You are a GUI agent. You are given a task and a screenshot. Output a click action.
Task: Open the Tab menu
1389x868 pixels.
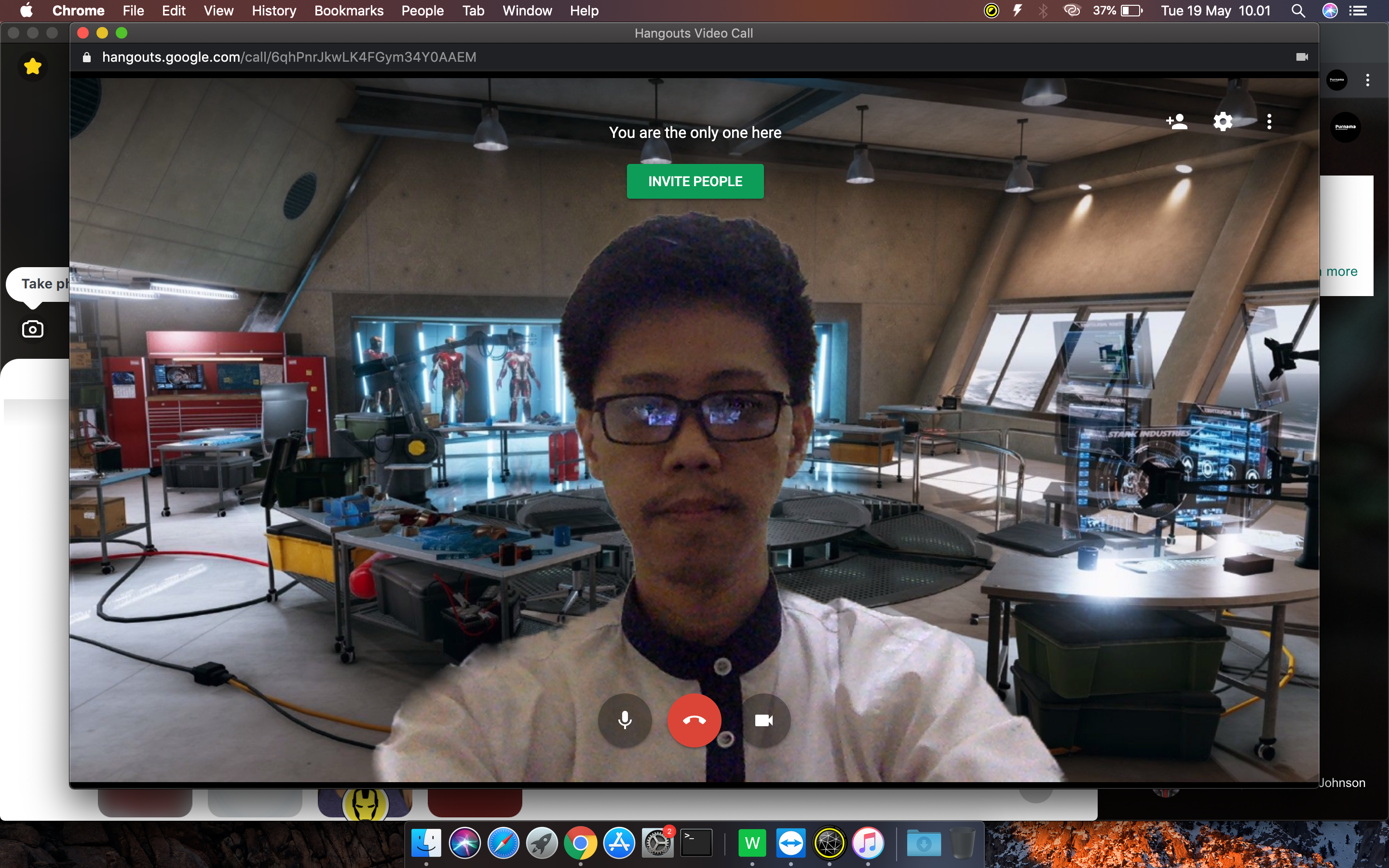[x=474, y=10]
